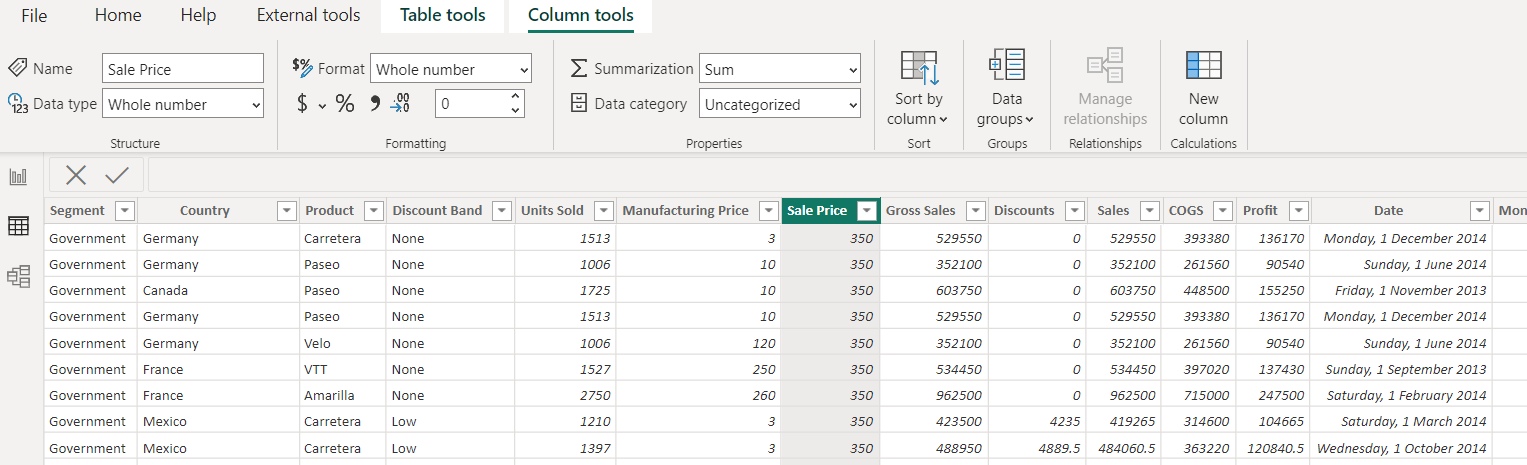Click the column Name input field
Viewport: 1527px width, 465px height.
point(183,69)
